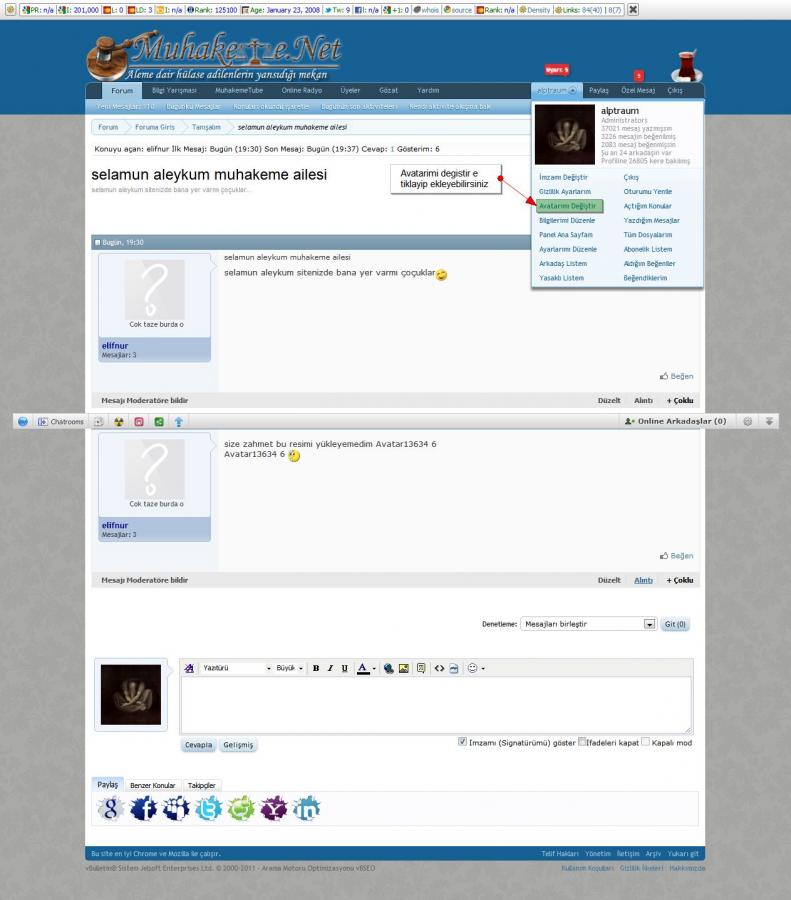Expand the font size Büyük dropdown
The image size is (791, 900).
click(290, 668)
